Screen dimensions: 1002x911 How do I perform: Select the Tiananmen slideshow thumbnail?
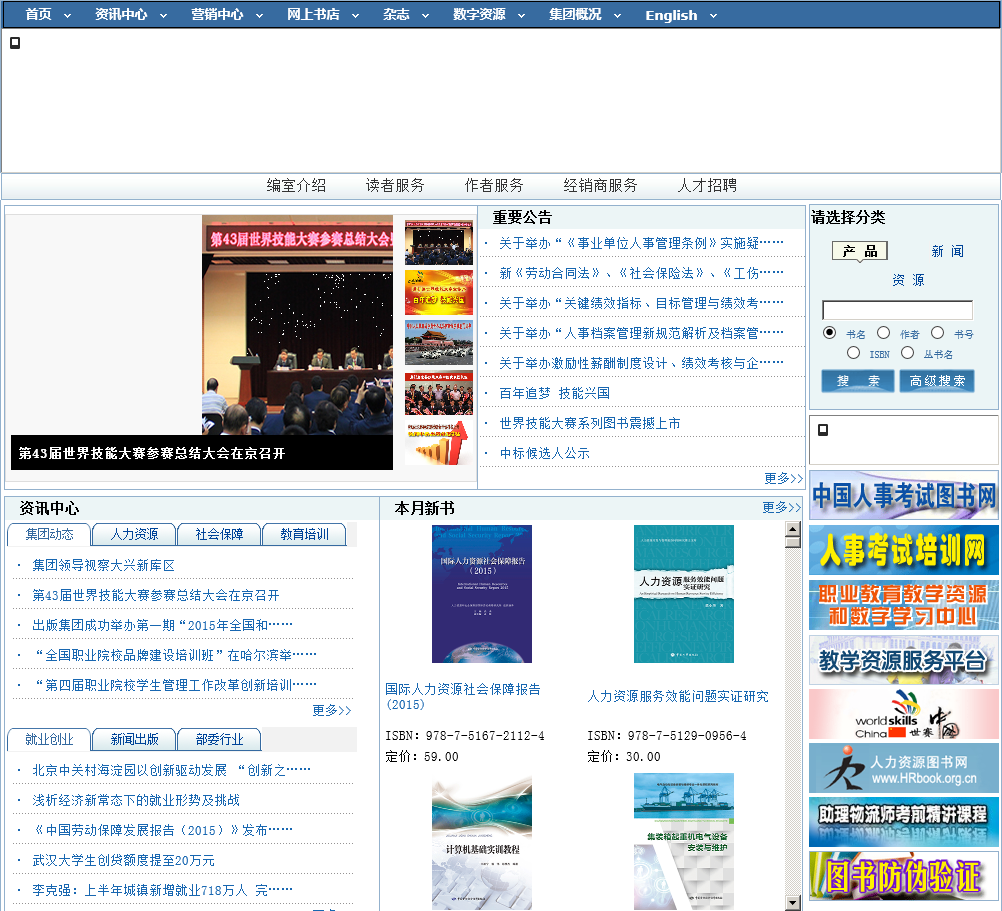point(439,343)
